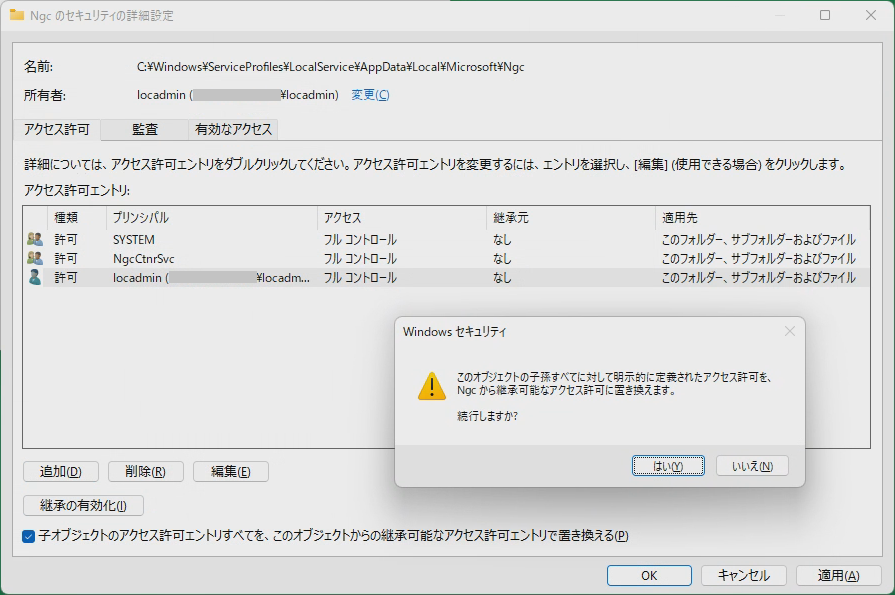This screenshot has width=895, height=595.
Task: Click the folder icon in the title bar
Action: tap(17, 15)
